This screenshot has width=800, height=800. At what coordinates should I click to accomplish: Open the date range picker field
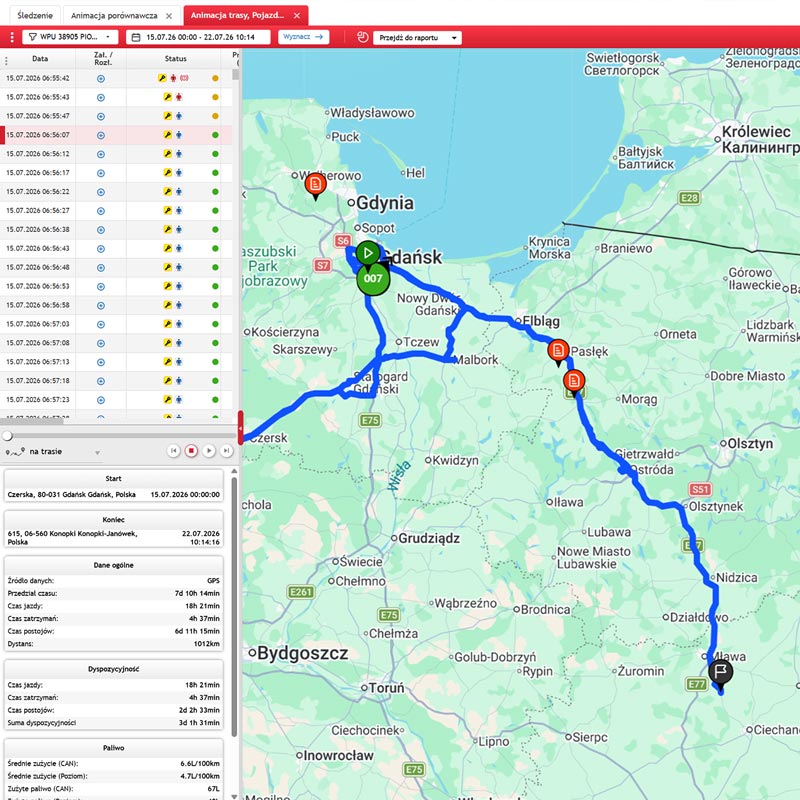(198, 37)
